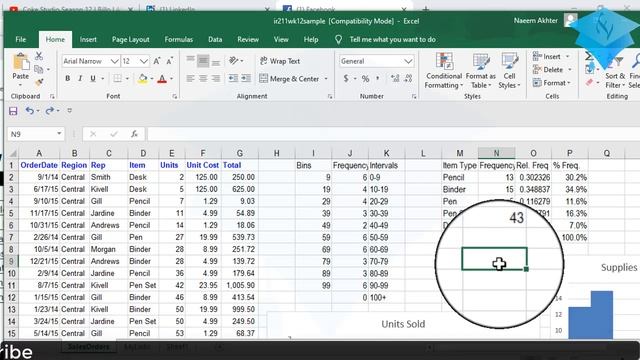
Task: Click Insert cells button
Action: pos(551,57)
